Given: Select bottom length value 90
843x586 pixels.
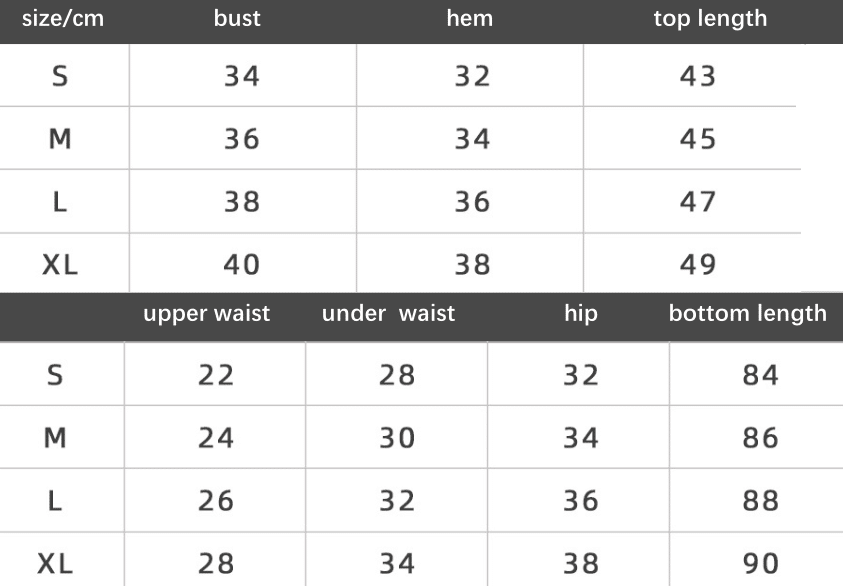Looking at the screenshot, I should point(761,563).
